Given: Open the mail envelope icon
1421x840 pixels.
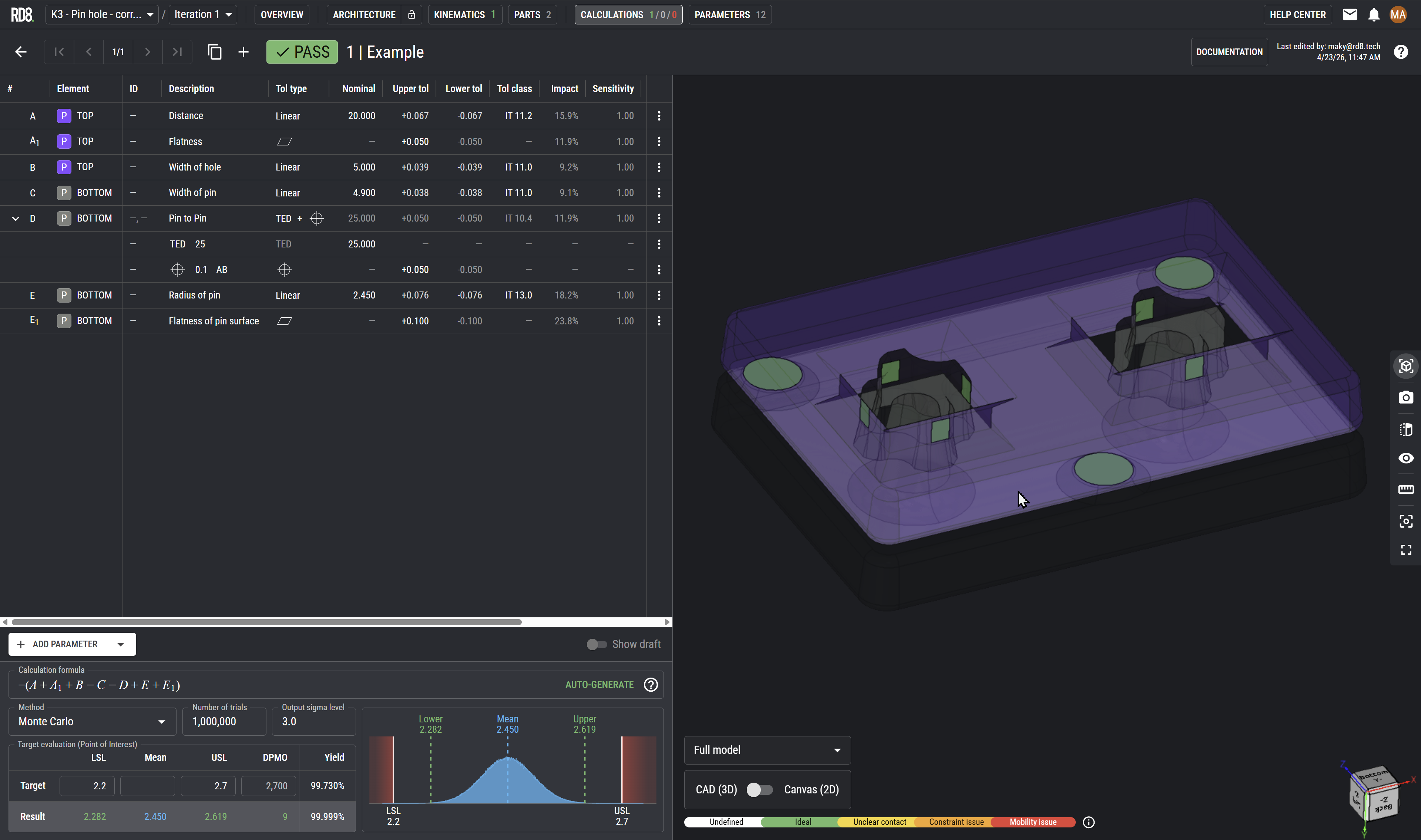Looking at the screenshot, I should point(1350,15).
